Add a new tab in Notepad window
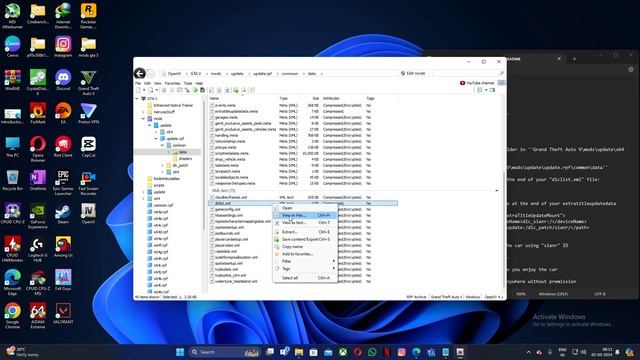Viewport: 640px width, 360px height. [x=574, y=59]
